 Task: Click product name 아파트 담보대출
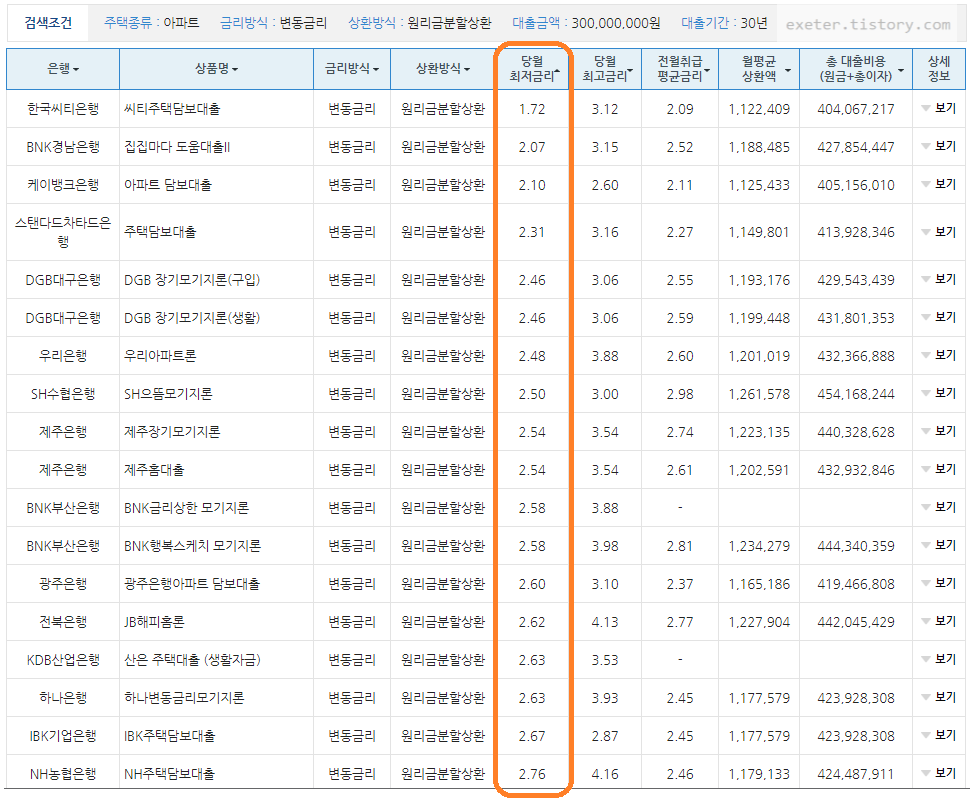pos(168,184)
